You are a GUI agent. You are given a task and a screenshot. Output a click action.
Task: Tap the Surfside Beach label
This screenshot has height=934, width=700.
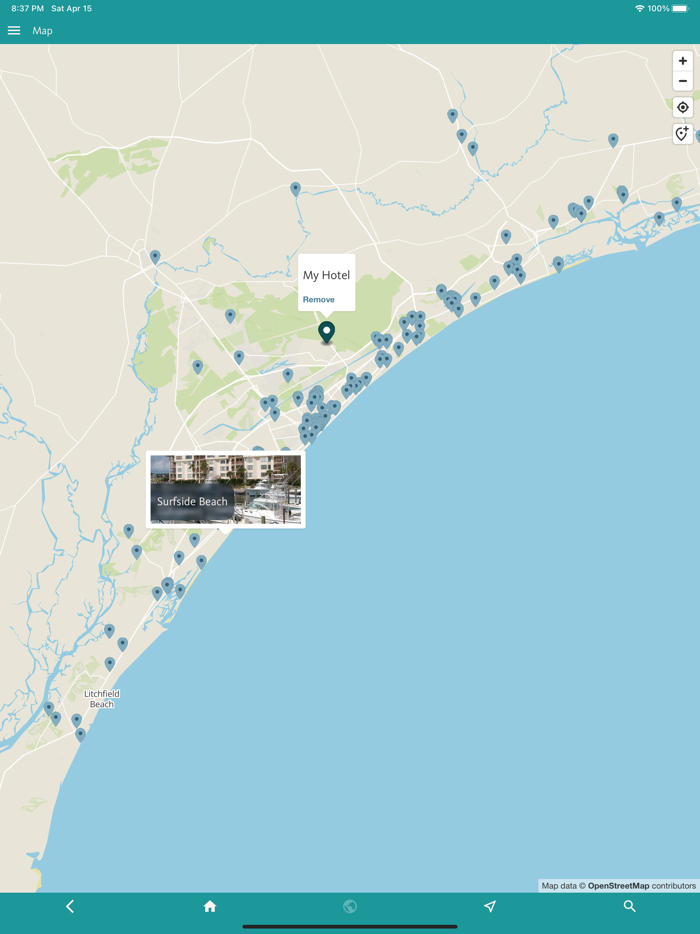(x=192, y=502)
